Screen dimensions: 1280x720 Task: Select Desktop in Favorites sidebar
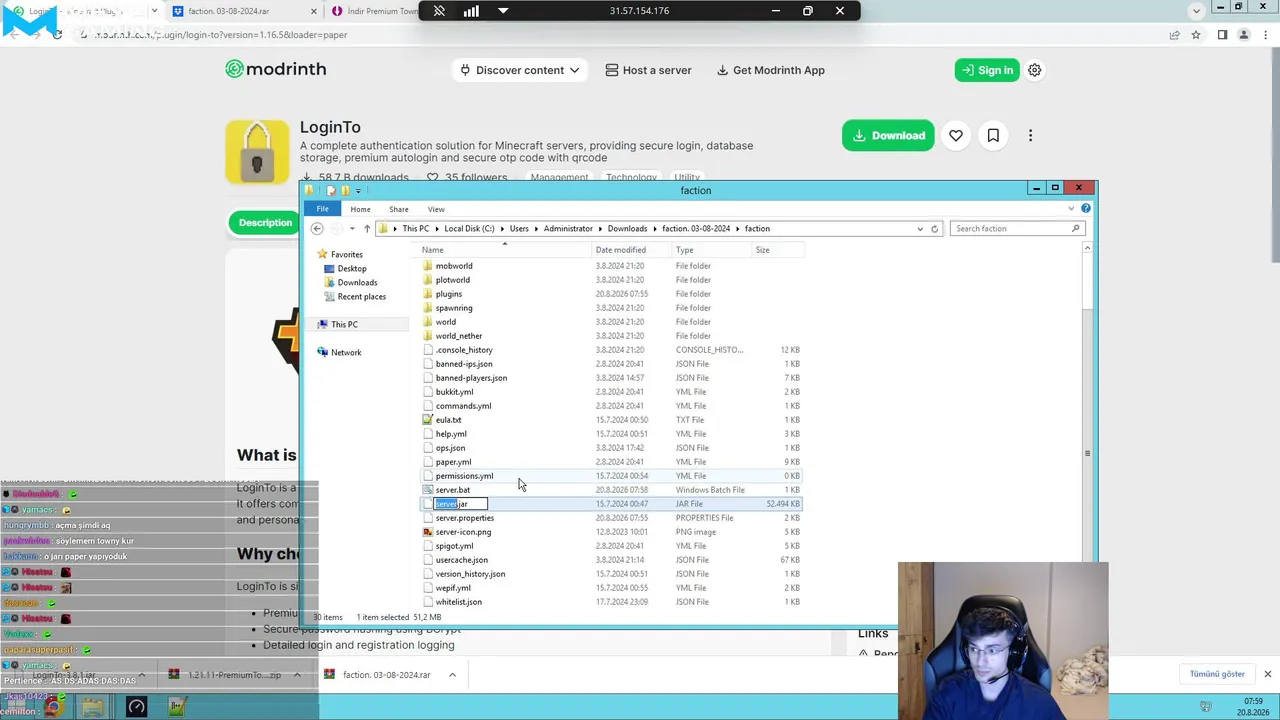click(x=351, y=268)
